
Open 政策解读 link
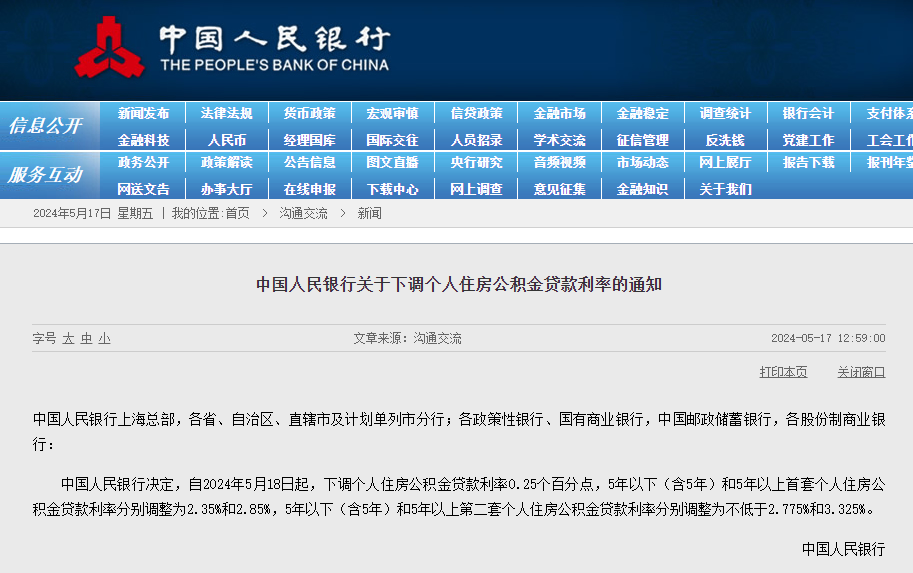click(x=227, y=162)
